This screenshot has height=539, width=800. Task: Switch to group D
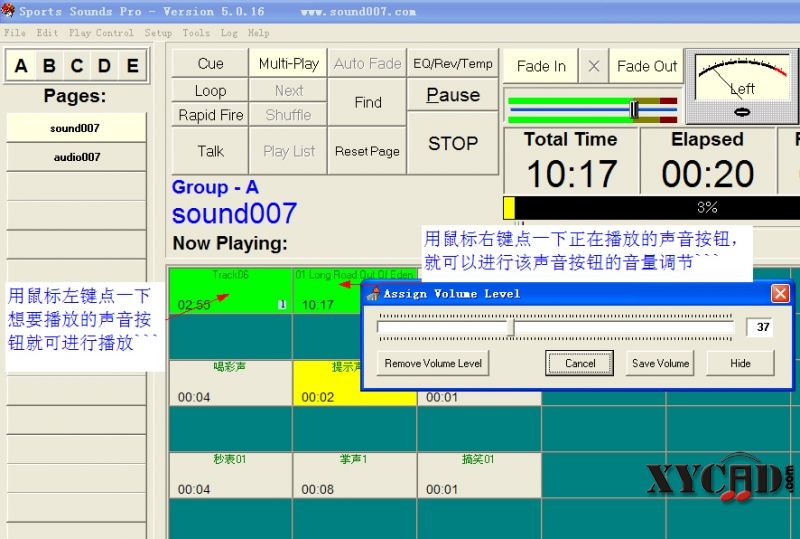point(105,65)
